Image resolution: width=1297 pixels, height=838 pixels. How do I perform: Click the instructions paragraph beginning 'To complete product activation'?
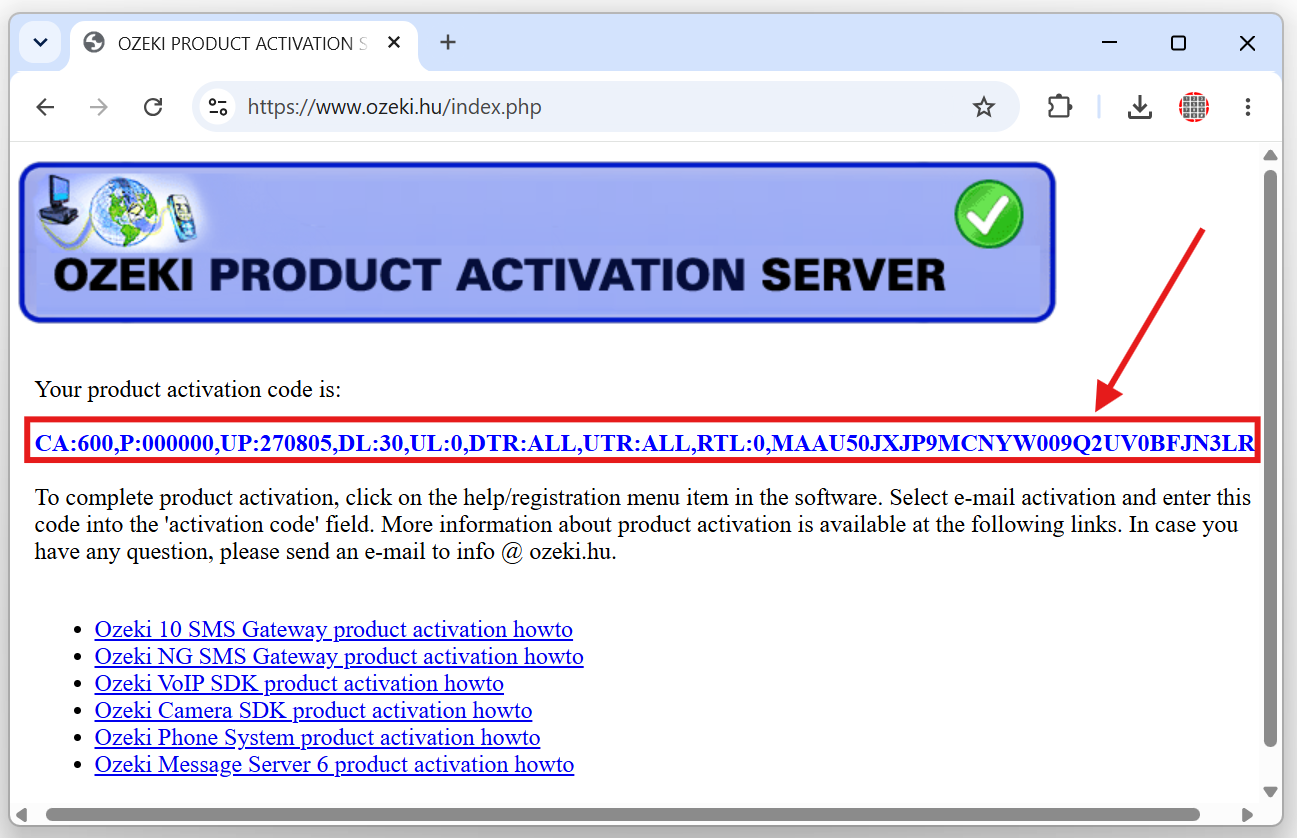click(x=643, y=524)
